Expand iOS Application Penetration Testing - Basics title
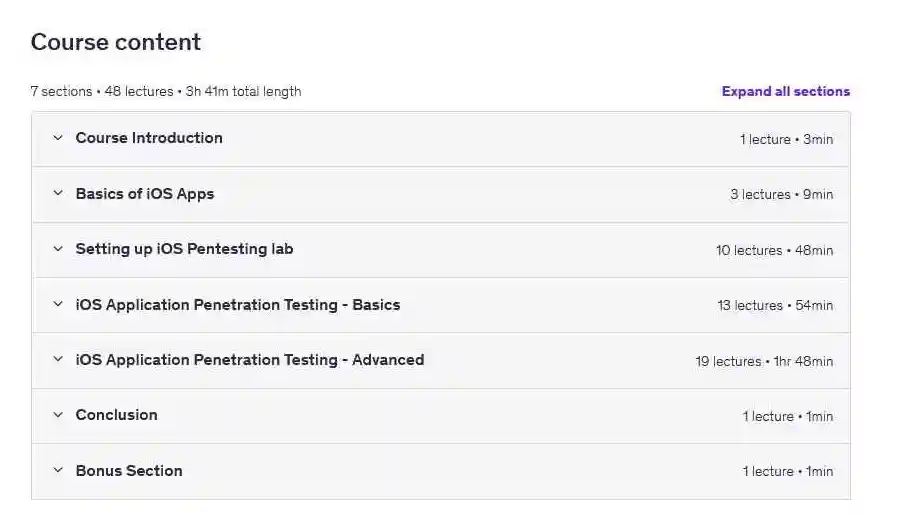 [x=238, y=305]
